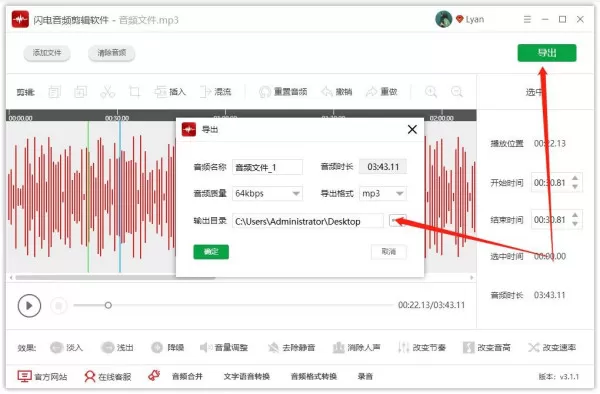The height and width of the screenshot is (394, 600).
Task: Open the 音频质量 64kbps dropdown
Action: pos(267,194)
